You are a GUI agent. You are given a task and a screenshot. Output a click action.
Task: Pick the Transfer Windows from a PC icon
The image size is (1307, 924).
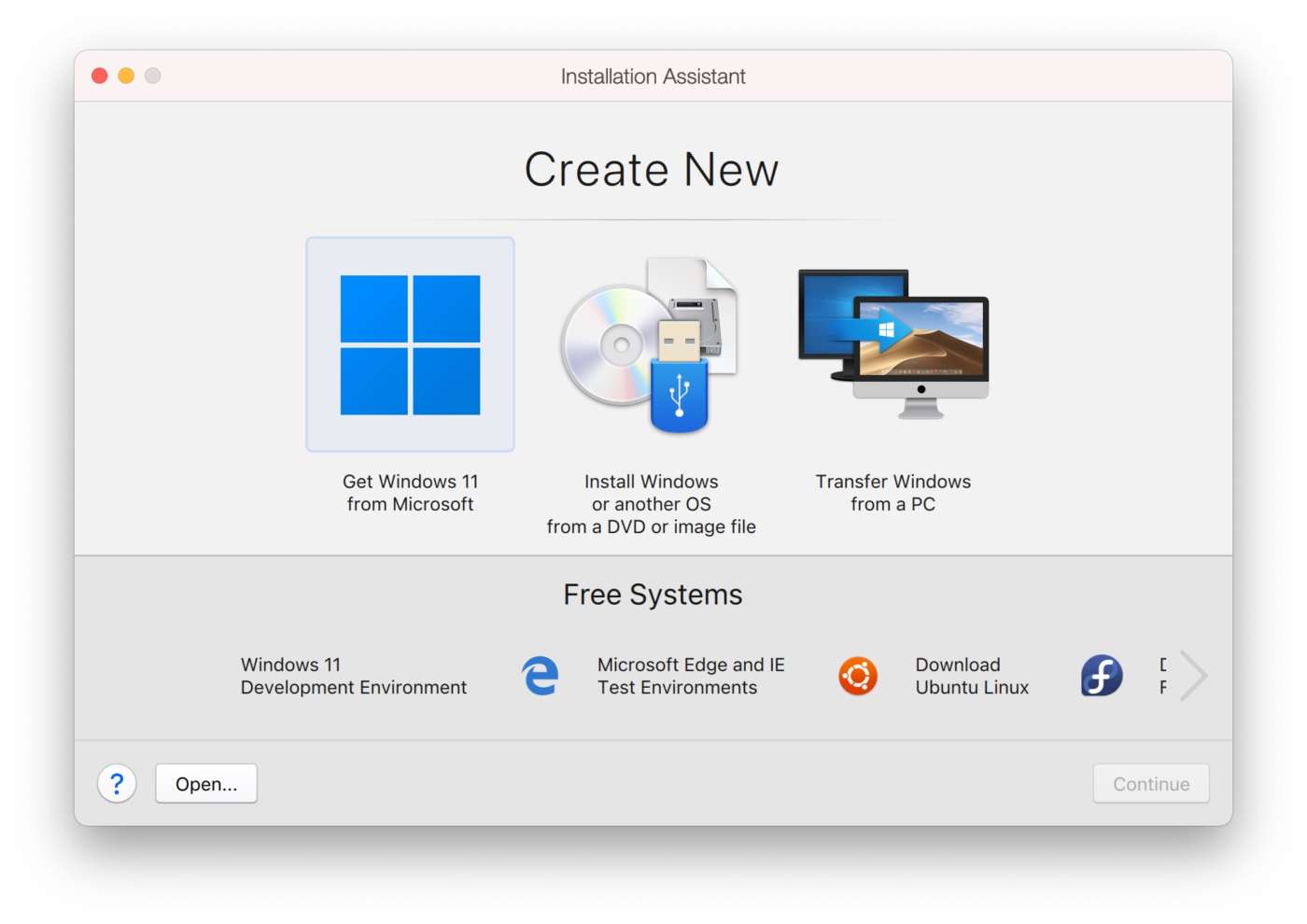tap(893, 344)
